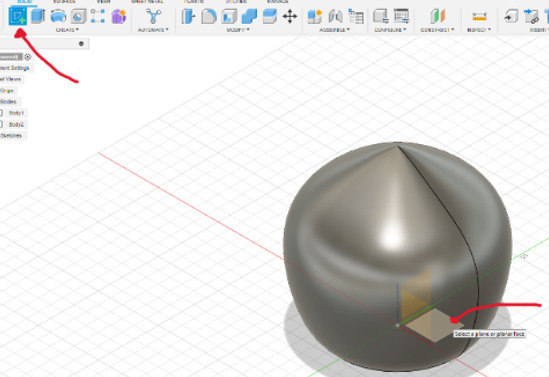549x377 pixels.
Task: Open the ASSEMBLE dropdown menu
Action: point(335,30)
